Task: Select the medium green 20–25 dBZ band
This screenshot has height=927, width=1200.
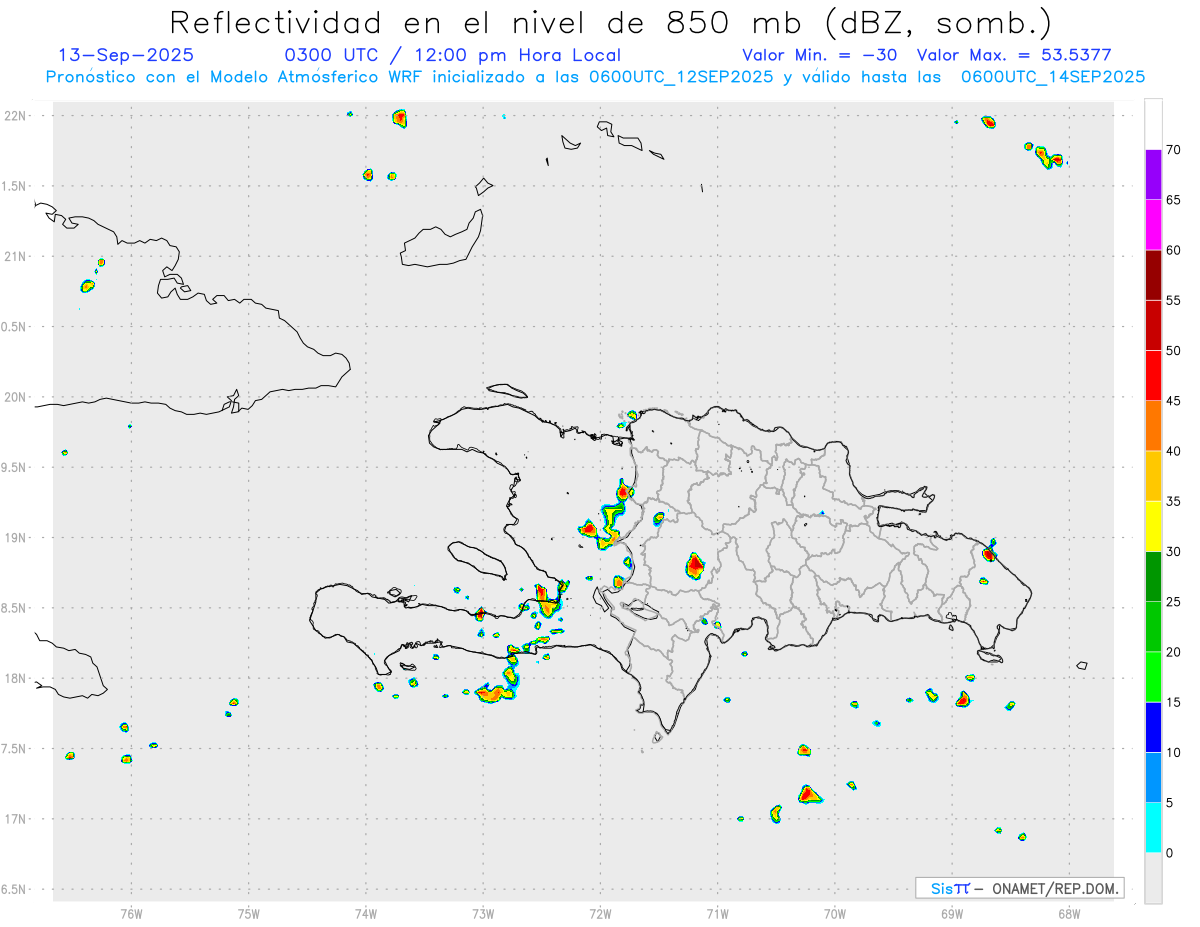Action: [x=1153, y=627]
